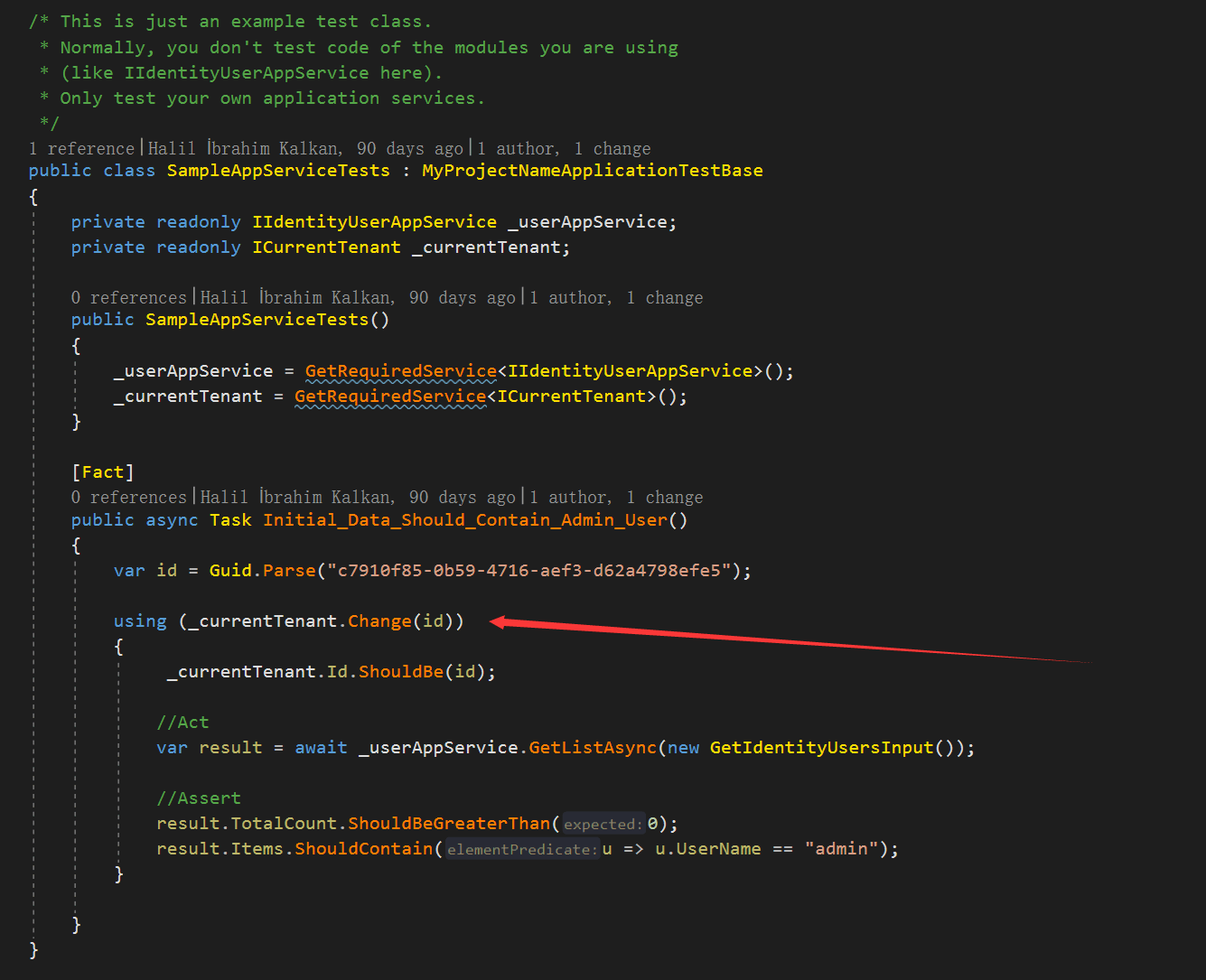Click the [Fact] attribute
This screenshot has width=1206, height=980.
[x=102, y=471]
